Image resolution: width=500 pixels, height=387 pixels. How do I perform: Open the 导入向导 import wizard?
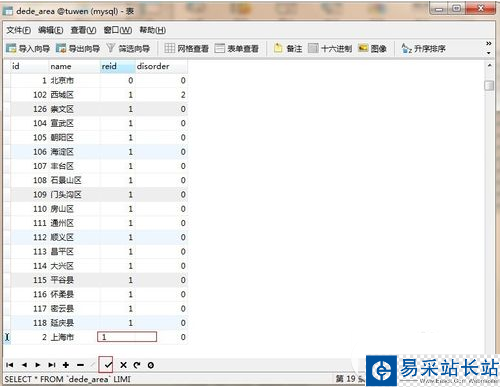click(28, 49)
